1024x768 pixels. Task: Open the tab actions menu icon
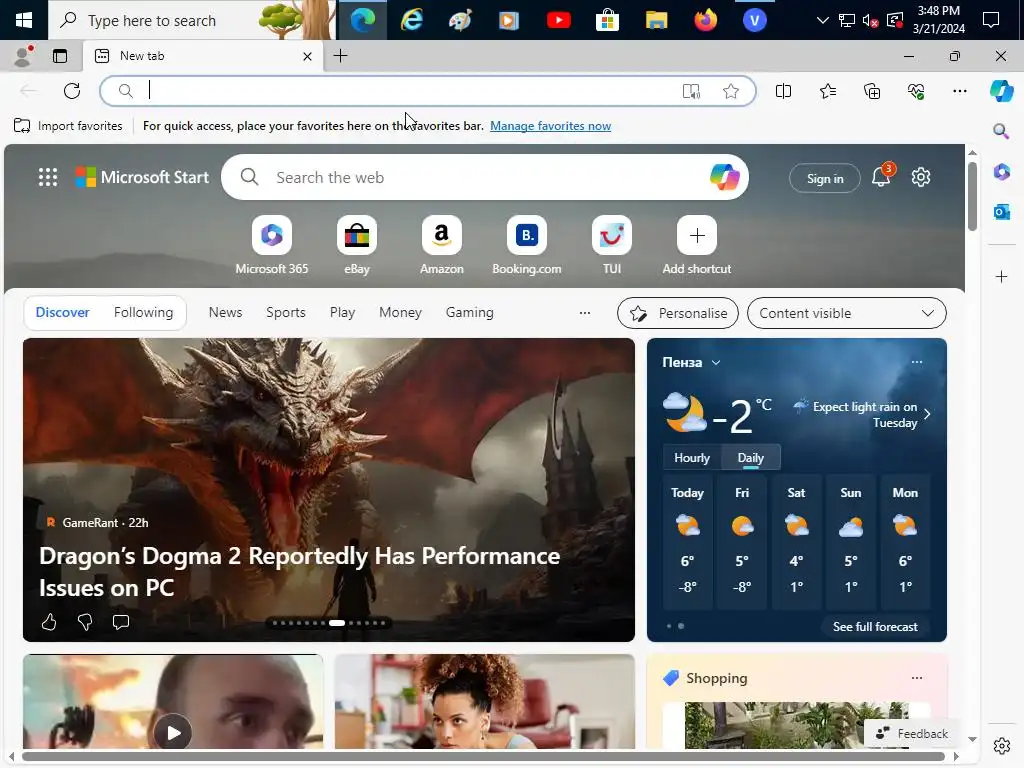coord(60,56)
